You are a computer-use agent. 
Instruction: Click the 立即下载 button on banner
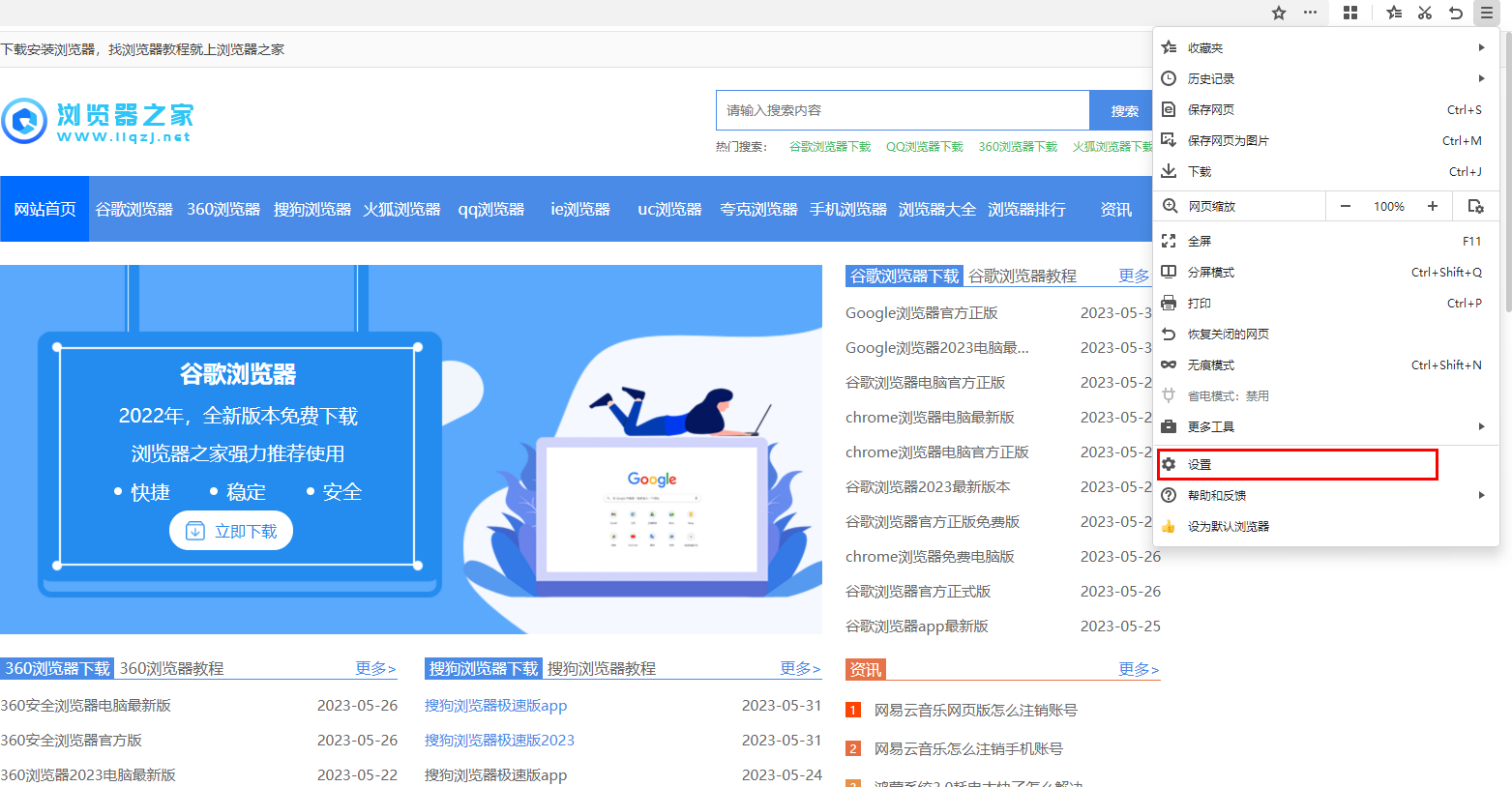pyautogui.click(x=231, y=531)
